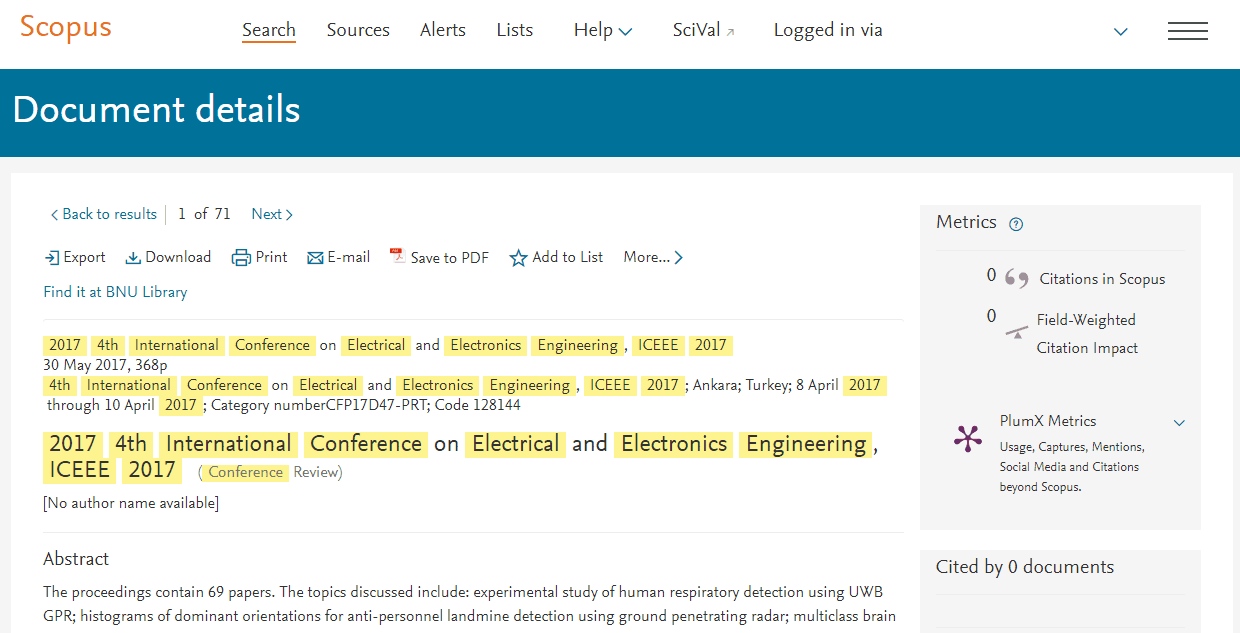The height and width of the screenshot is (633, 1240).
Task: Click the Field-Weighted Citation Impact balance icon
Action: (x=1017, y=332)
